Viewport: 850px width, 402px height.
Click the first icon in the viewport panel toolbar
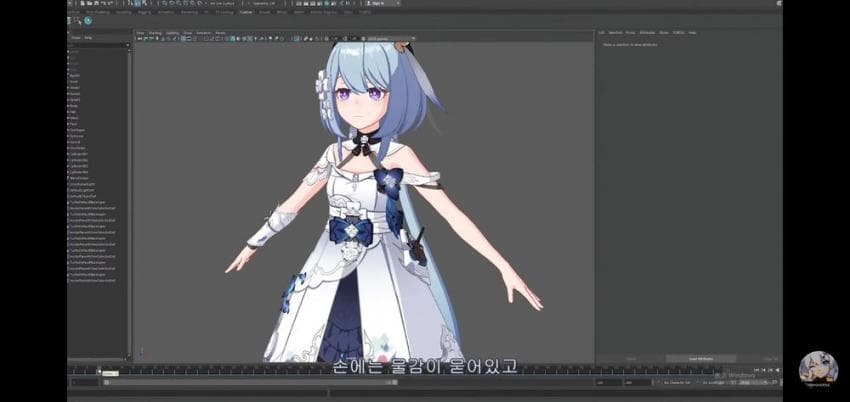(139, 40)
